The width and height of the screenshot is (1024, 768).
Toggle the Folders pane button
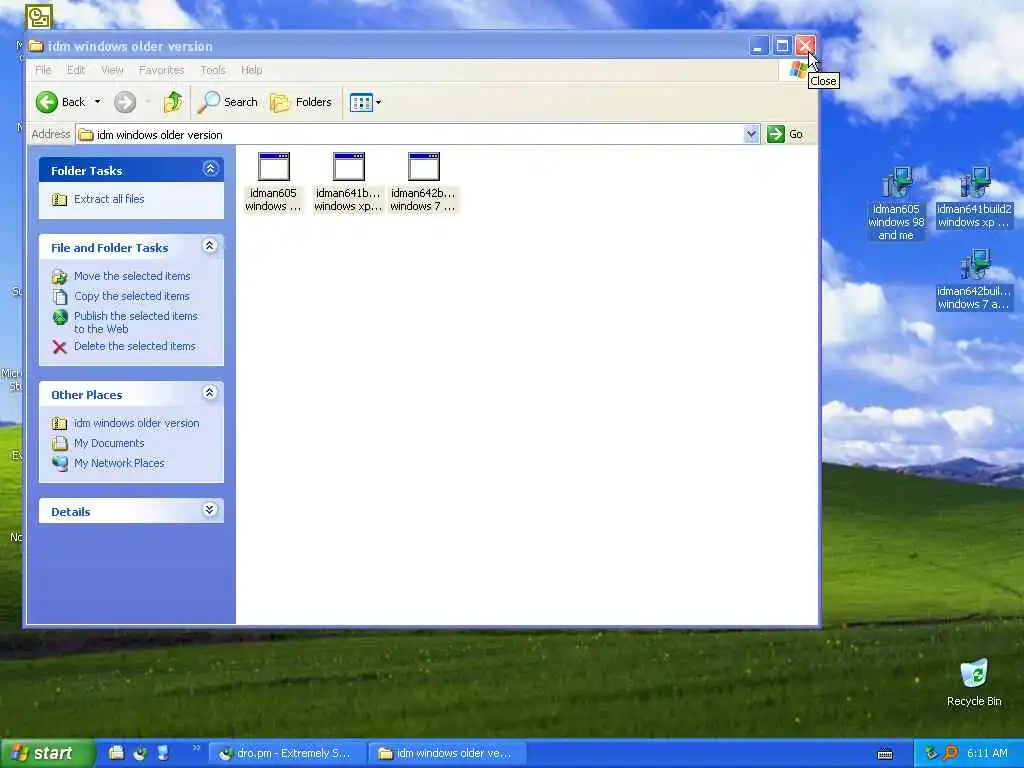click(301, 102)
